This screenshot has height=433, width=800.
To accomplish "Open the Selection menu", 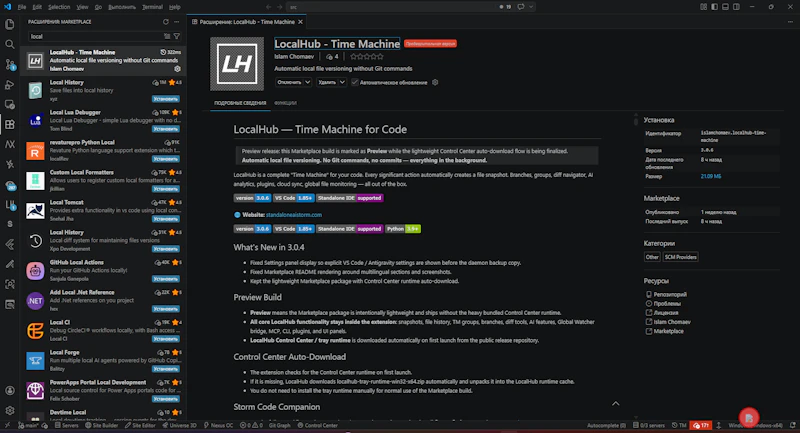I will click(59, 7).
